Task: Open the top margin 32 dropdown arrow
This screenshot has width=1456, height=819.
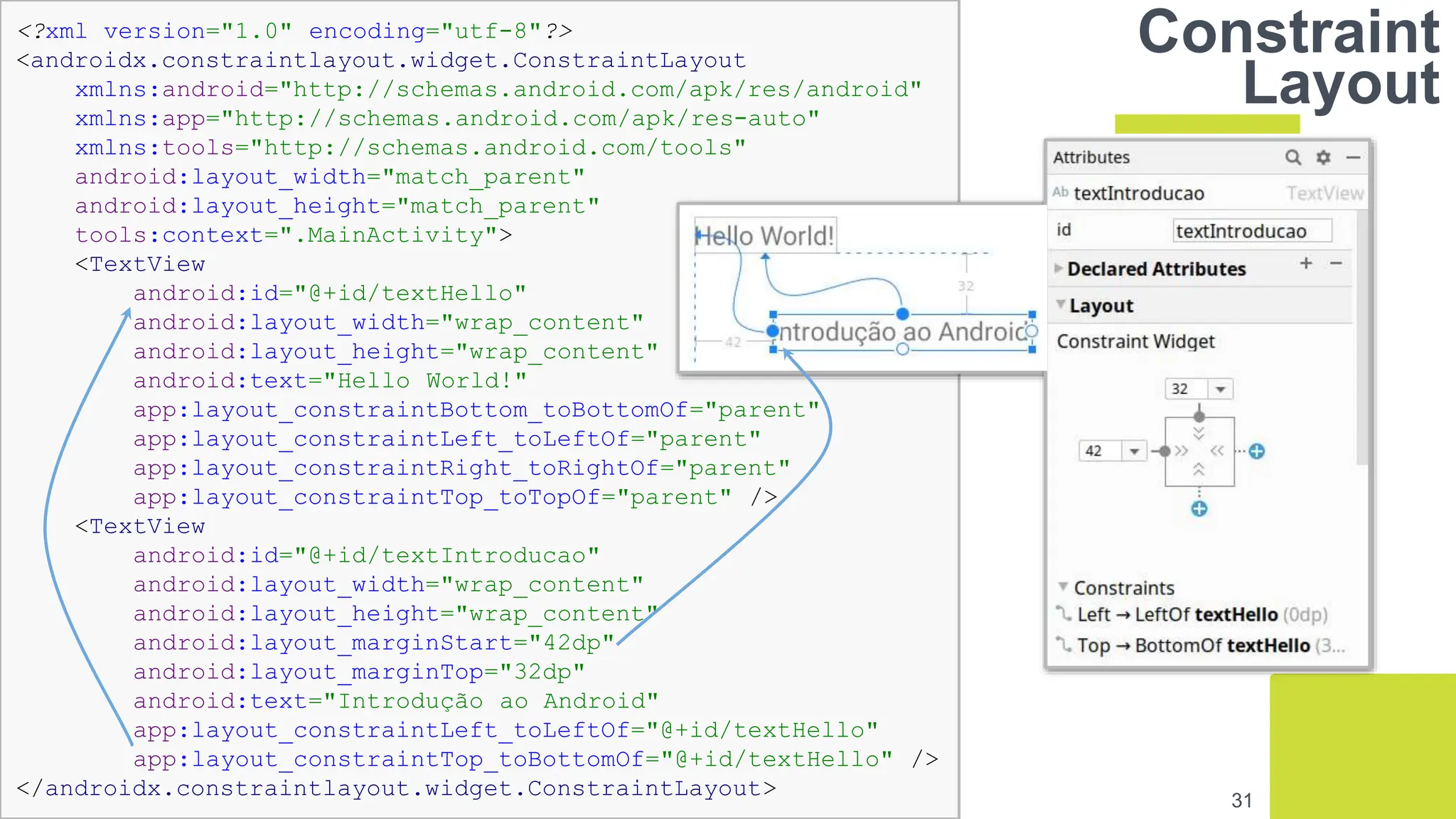Action: (x=1221, y=390)
